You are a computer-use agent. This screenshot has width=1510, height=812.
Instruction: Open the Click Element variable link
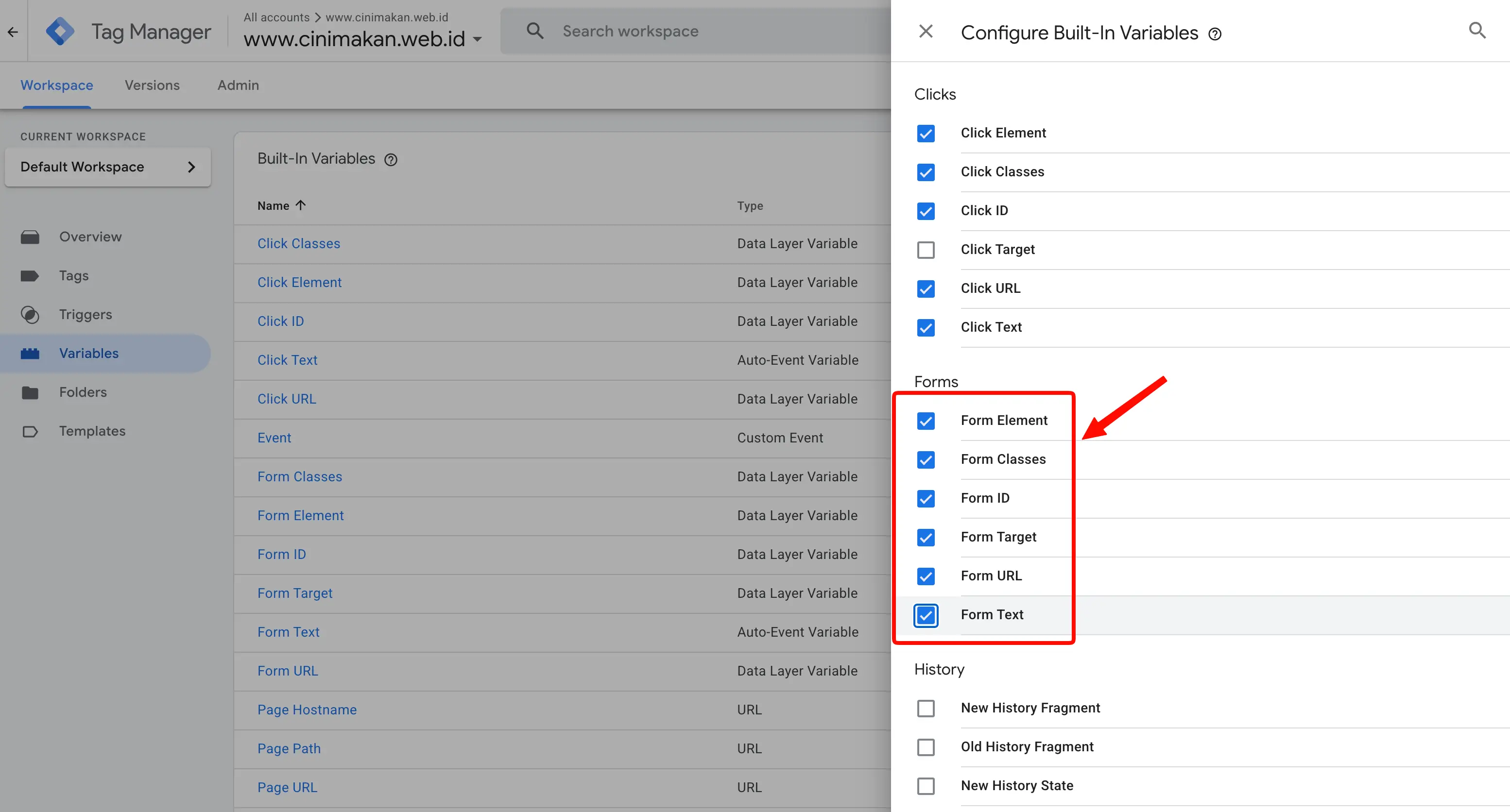pyautogui.click(x=299, y=282)
